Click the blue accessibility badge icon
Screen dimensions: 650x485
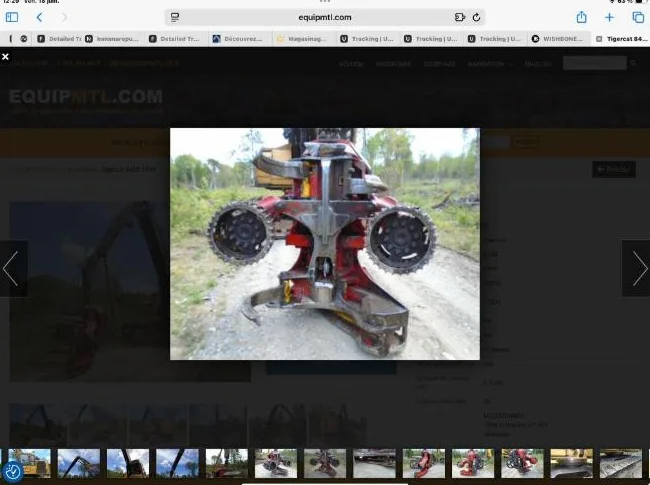tap(12, 471)
